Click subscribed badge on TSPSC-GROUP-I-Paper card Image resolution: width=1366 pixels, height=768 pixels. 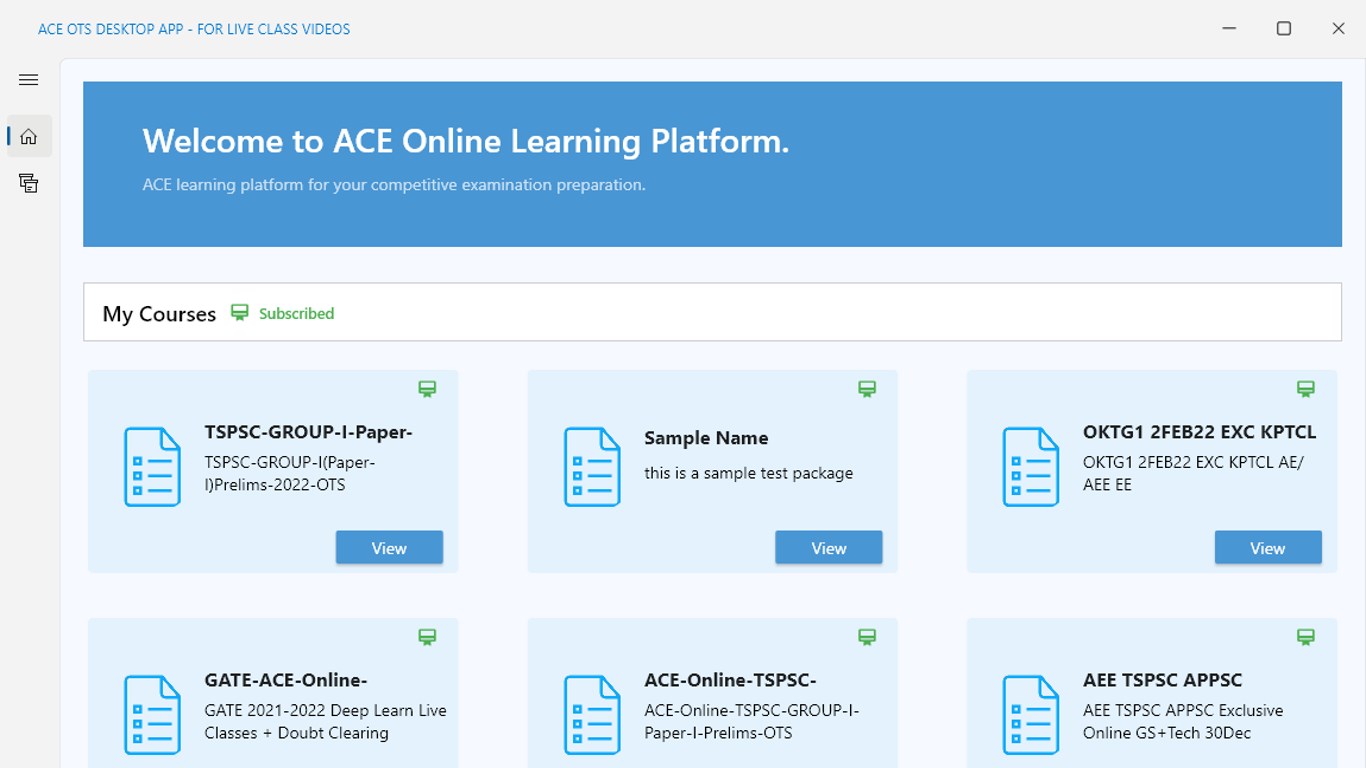427,389
